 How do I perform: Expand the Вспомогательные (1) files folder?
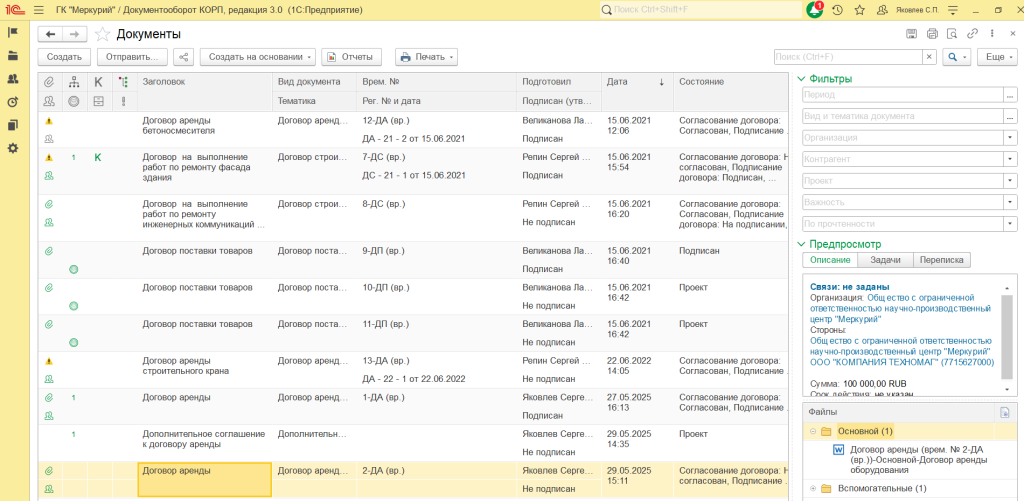(813, 488)
